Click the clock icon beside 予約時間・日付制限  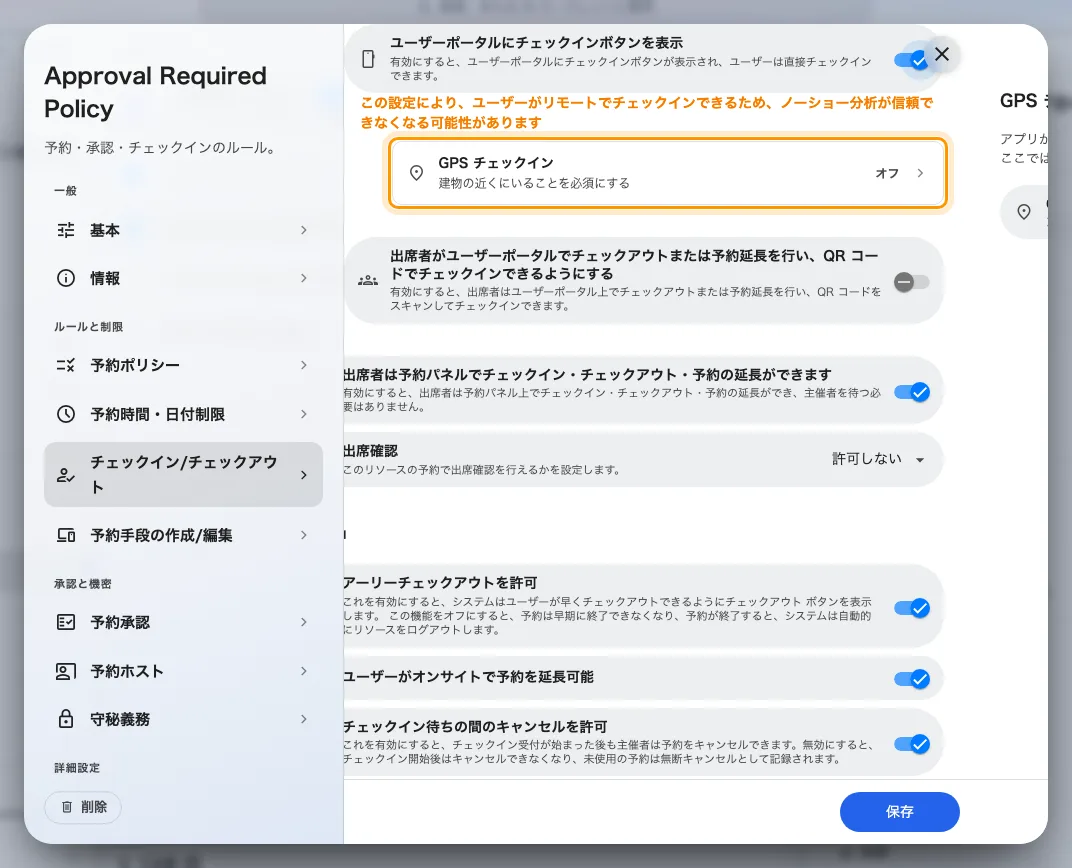pos(66,414)
